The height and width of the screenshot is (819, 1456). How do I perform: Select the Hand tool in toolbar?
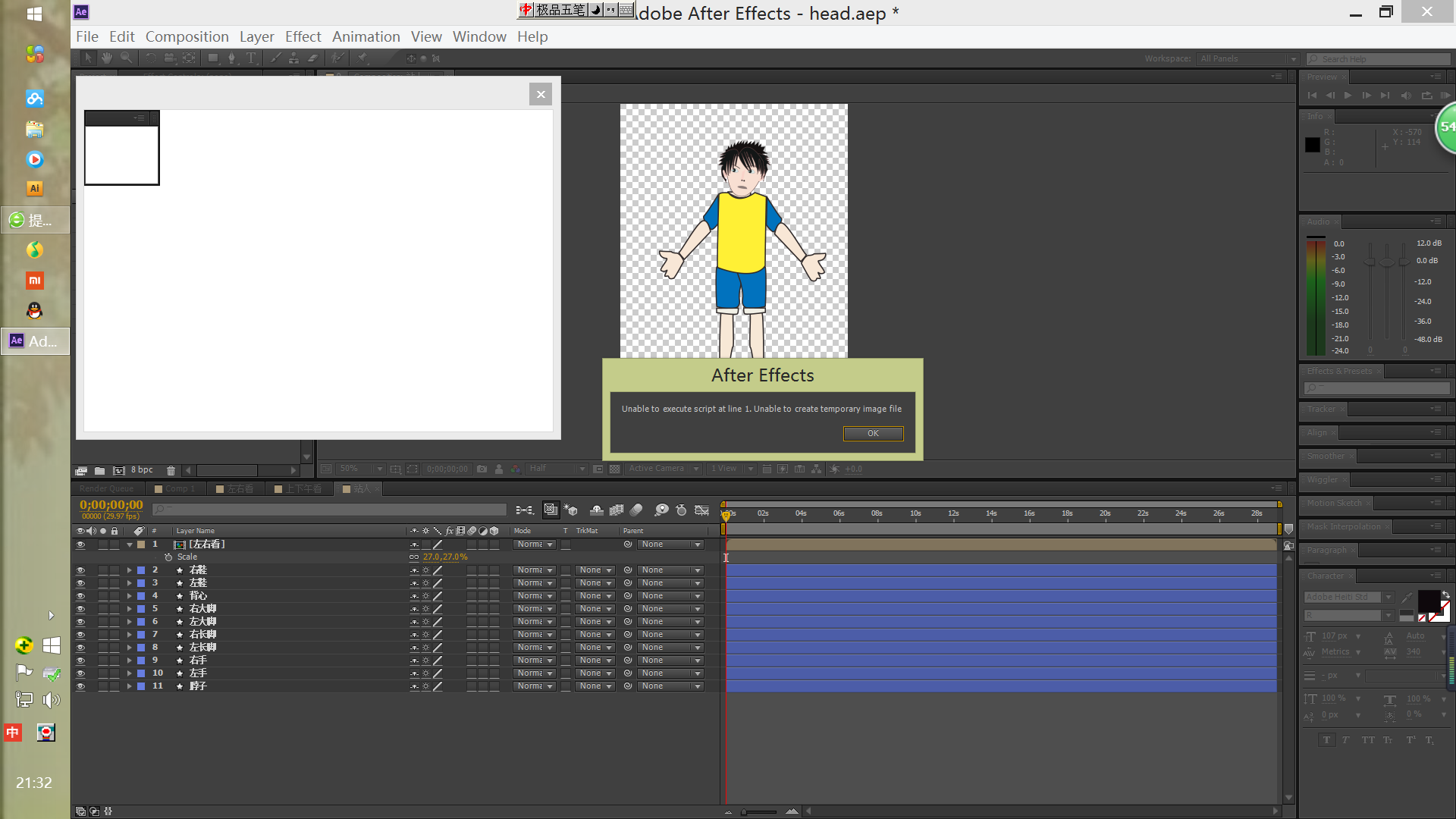click(x=107, y=58)
